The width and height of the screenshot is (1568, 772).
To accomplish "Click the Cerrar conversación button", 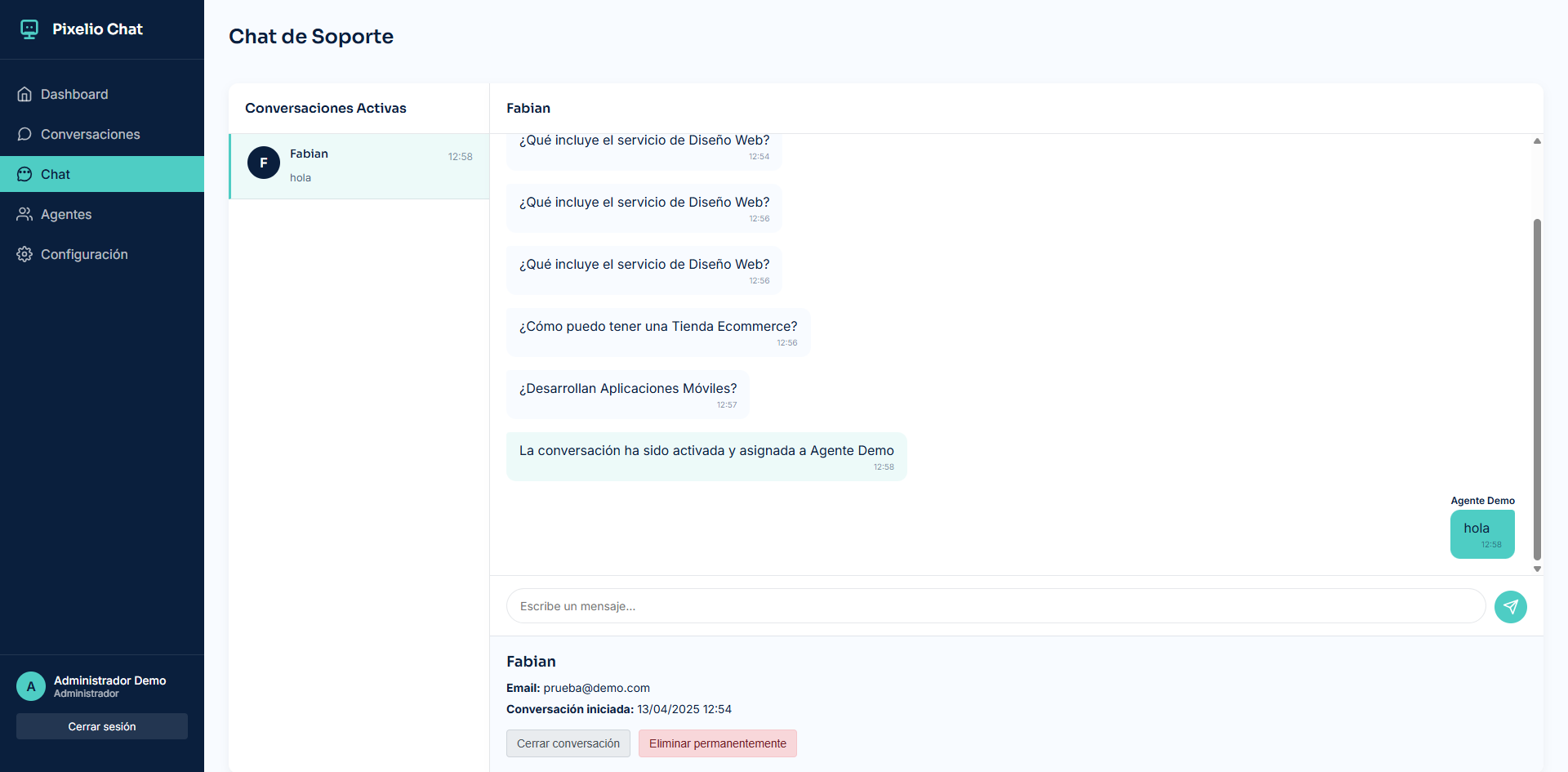I will [568, 743].
